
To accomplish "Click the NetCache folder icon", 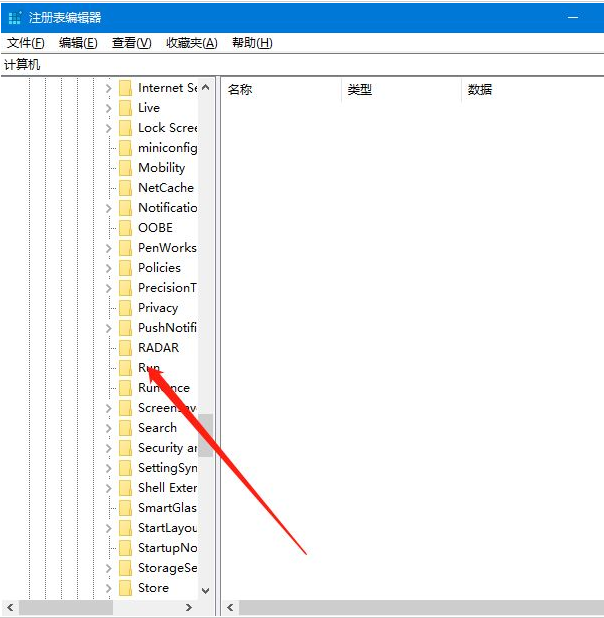I will 125,188.
